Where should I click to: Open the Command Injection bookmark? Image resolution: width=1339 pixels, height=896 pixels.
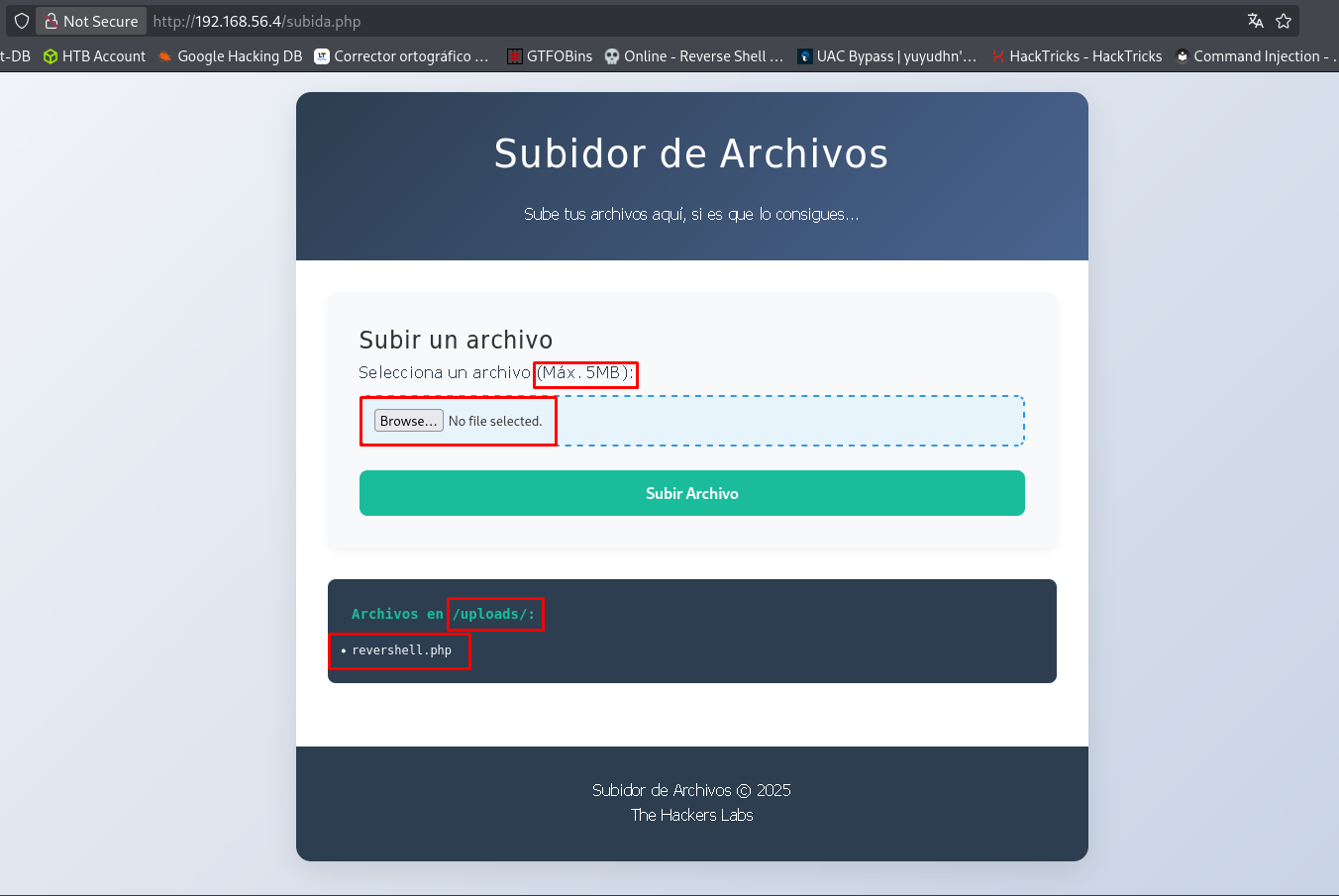[x=1255, y=56]
